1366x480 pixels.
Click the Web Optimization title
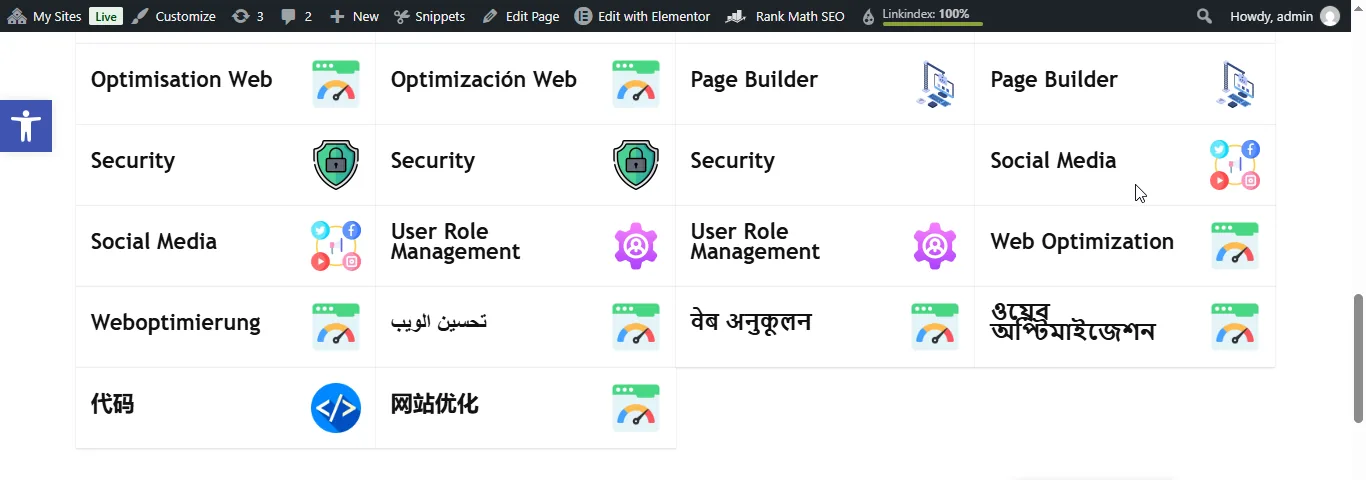[x=1082, y=242]
